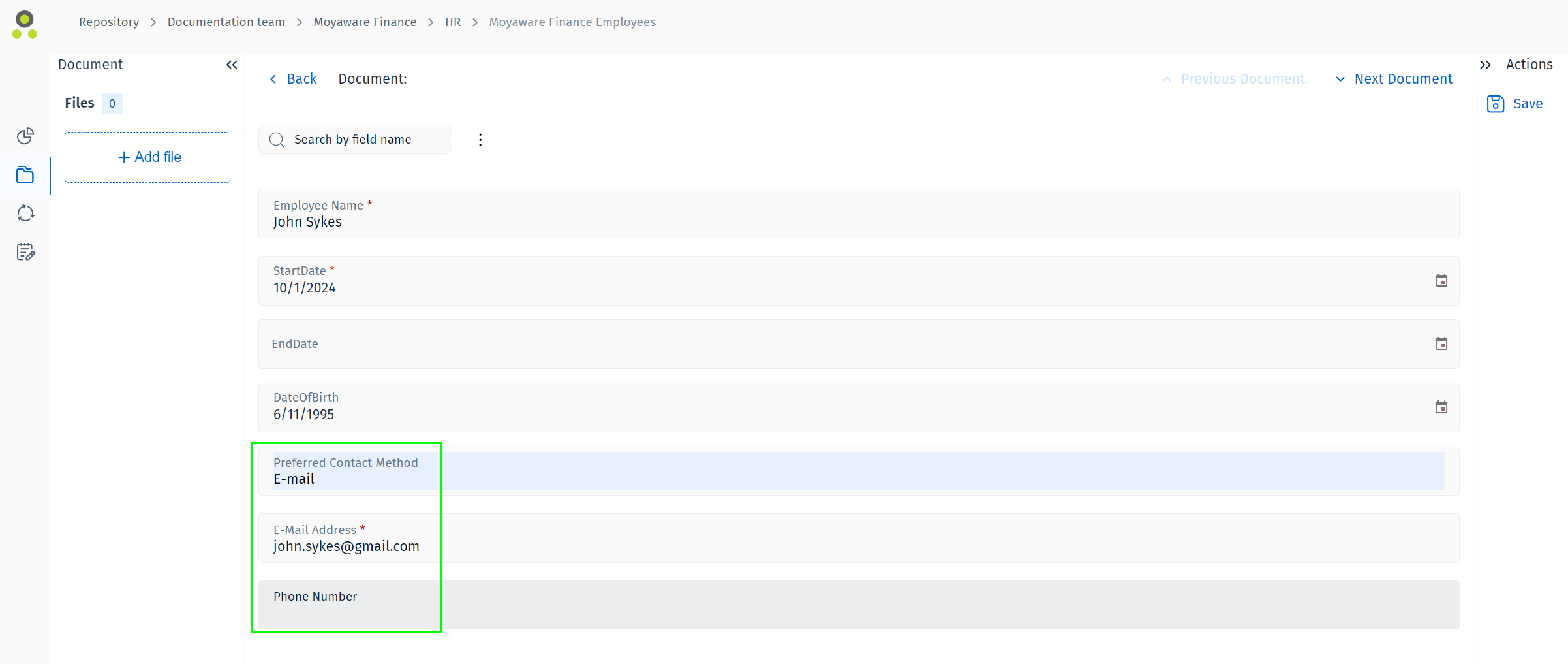Open the notes edit sidebar icon
This screenshot has height=664, width=1568.
pos(25,252)
